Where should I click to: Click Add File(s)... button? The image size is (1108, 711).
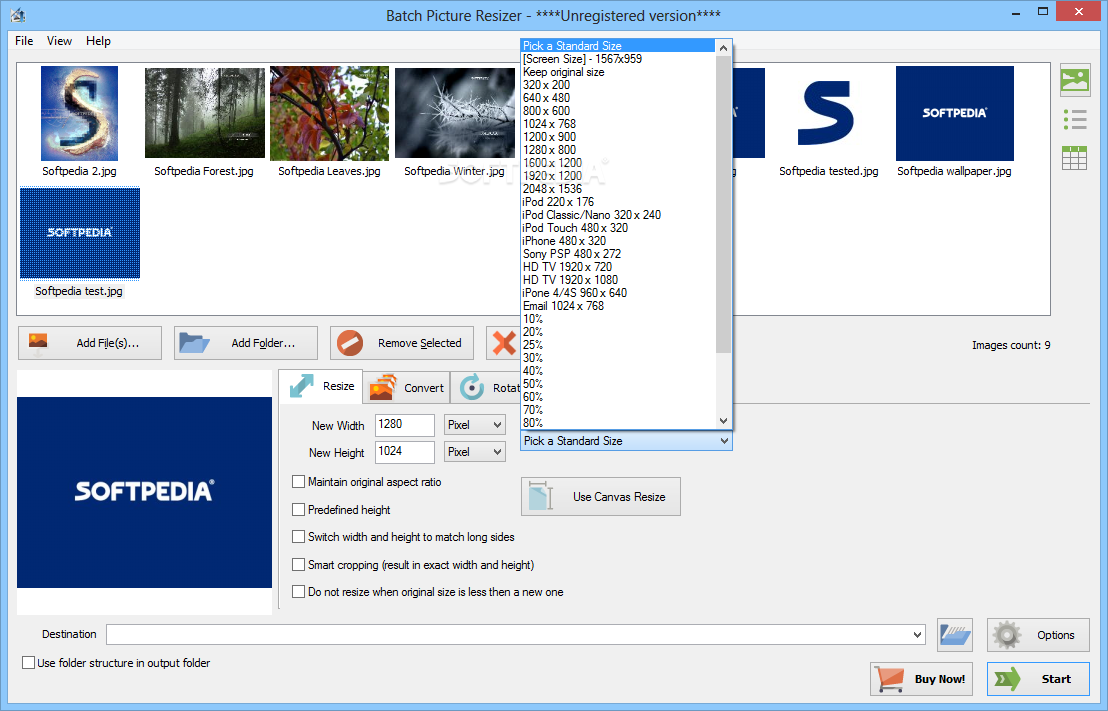(90, 343)
